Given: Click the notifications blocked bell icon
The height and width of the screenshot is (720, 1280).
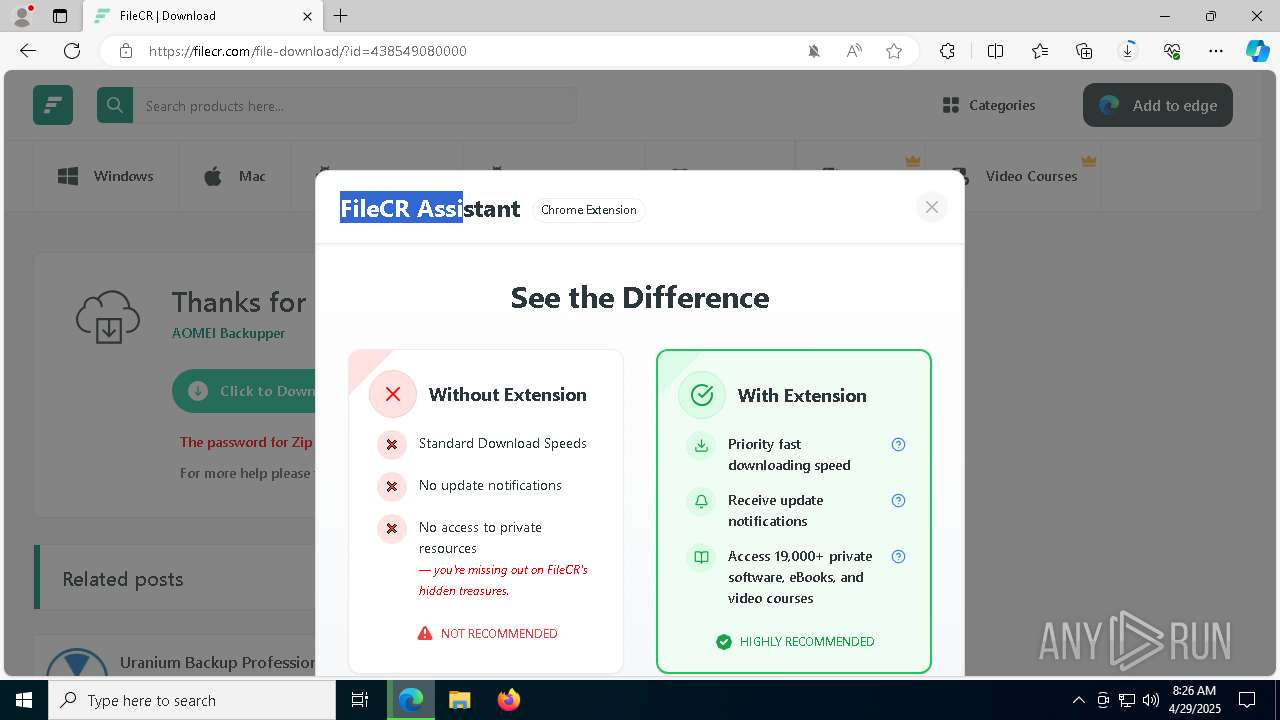Looking at the screenshot, I should (x=814, y=51).
